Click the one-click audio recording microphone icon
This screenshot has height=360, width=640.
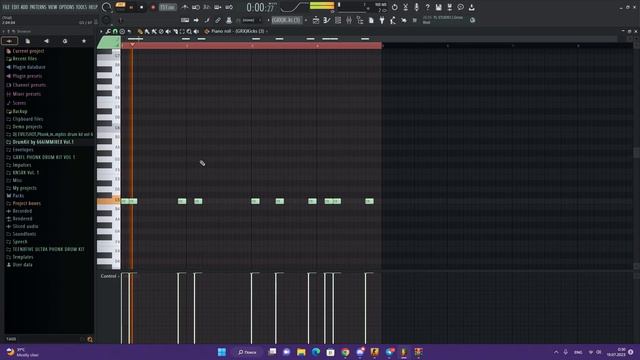[417, 7]
